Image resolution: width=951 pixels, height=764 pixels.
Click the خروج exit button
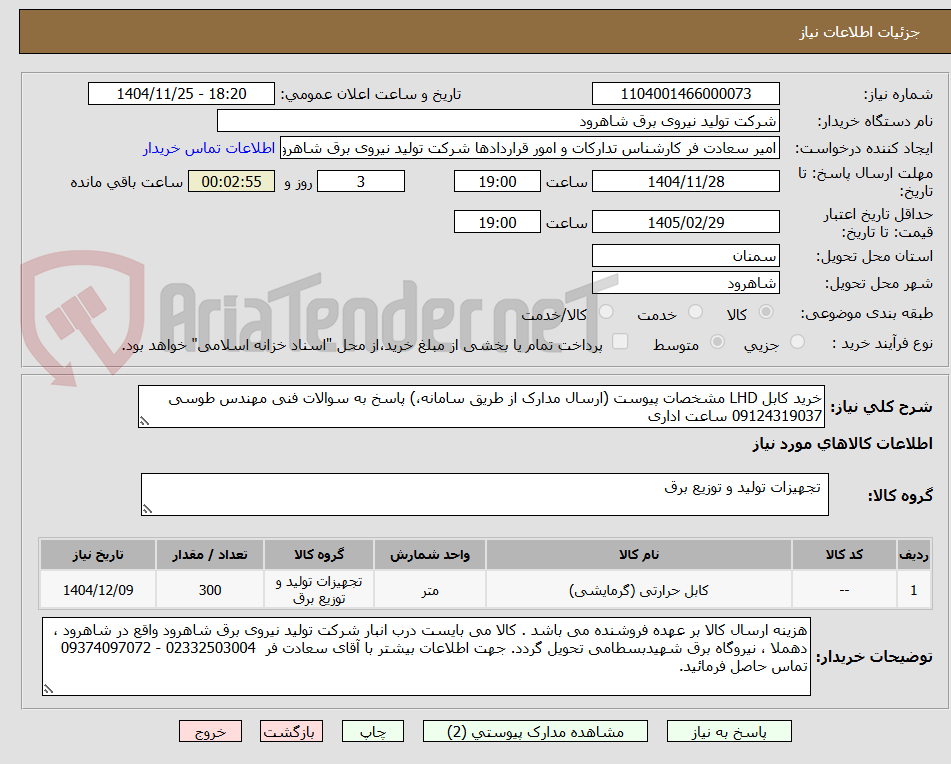[x=210, y=731]
